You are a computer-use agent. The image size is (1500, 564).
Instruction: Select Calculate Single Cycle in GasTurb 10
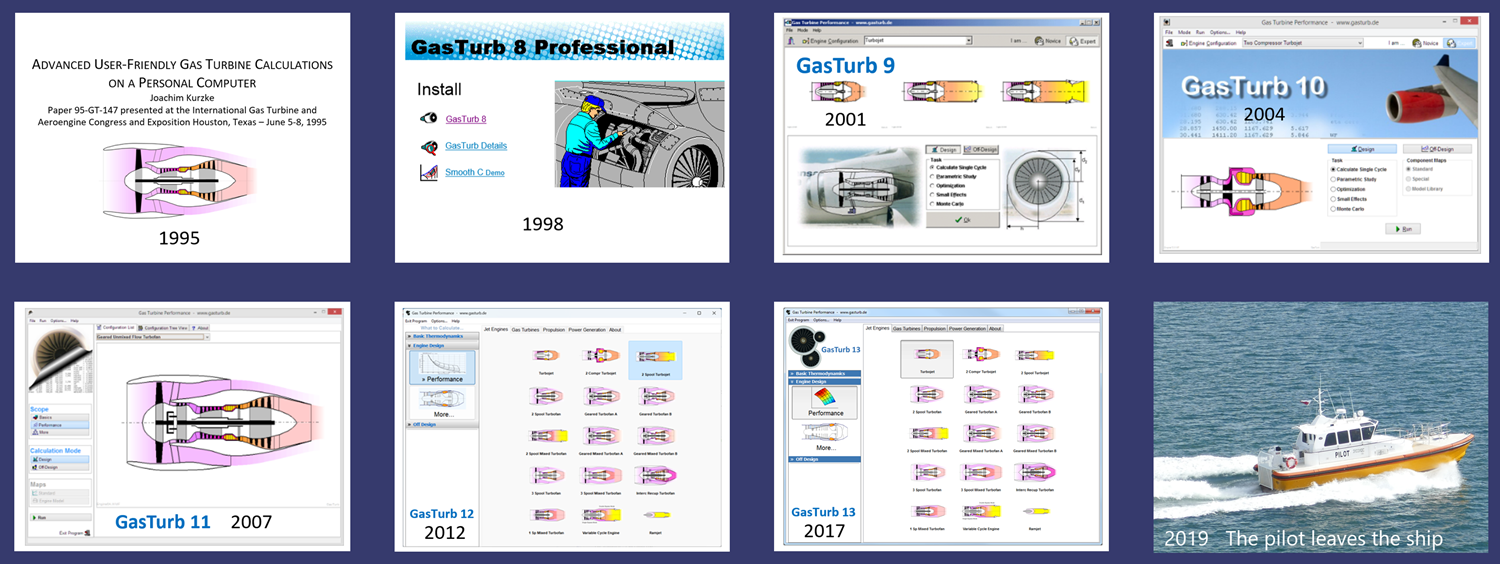coord(1358,169)
